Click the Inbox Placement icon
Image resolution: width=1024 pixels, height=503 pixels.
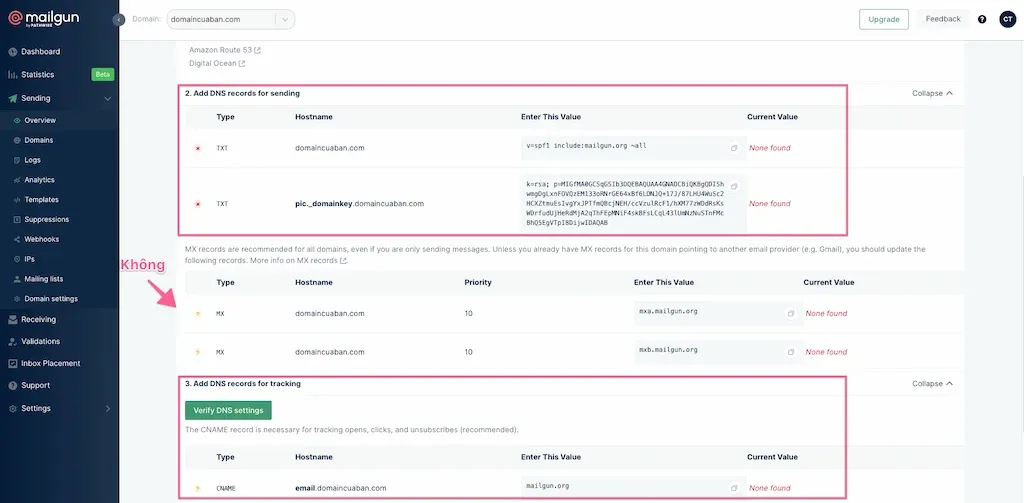tap(12, 363)
